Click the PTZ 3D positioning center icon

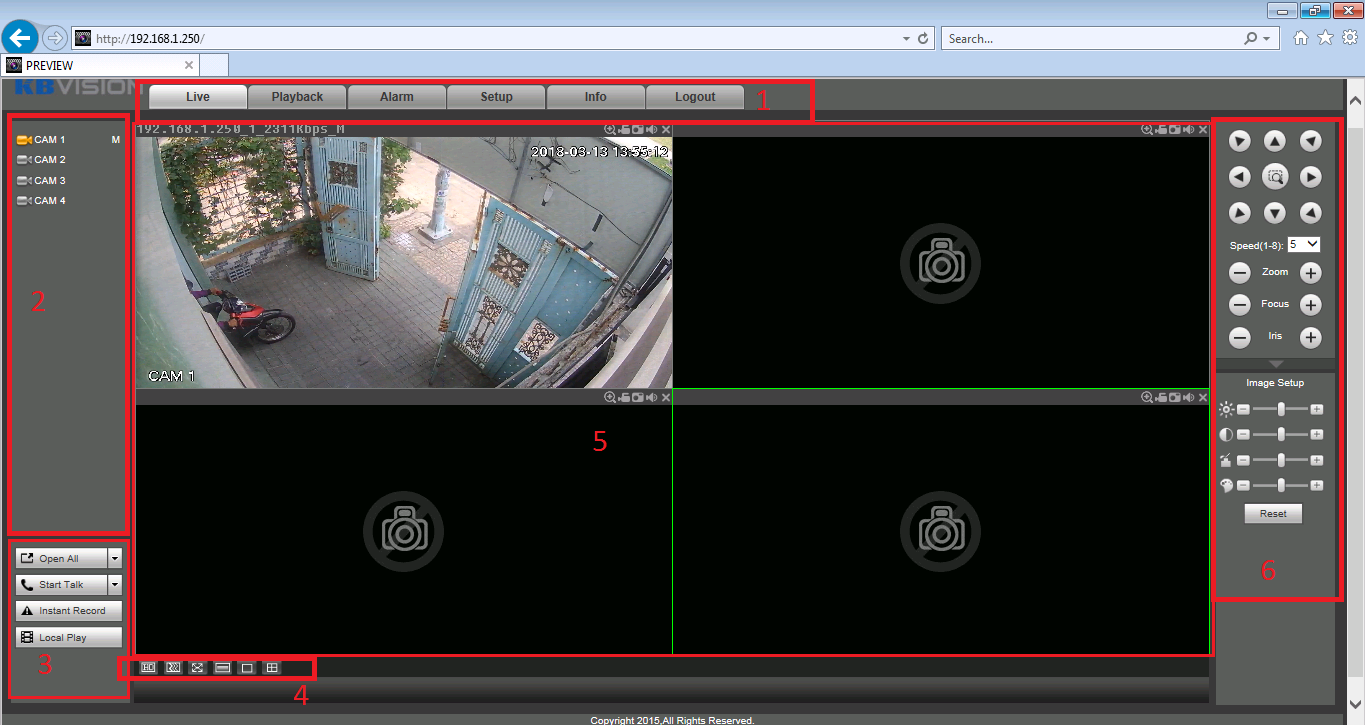1275,177
